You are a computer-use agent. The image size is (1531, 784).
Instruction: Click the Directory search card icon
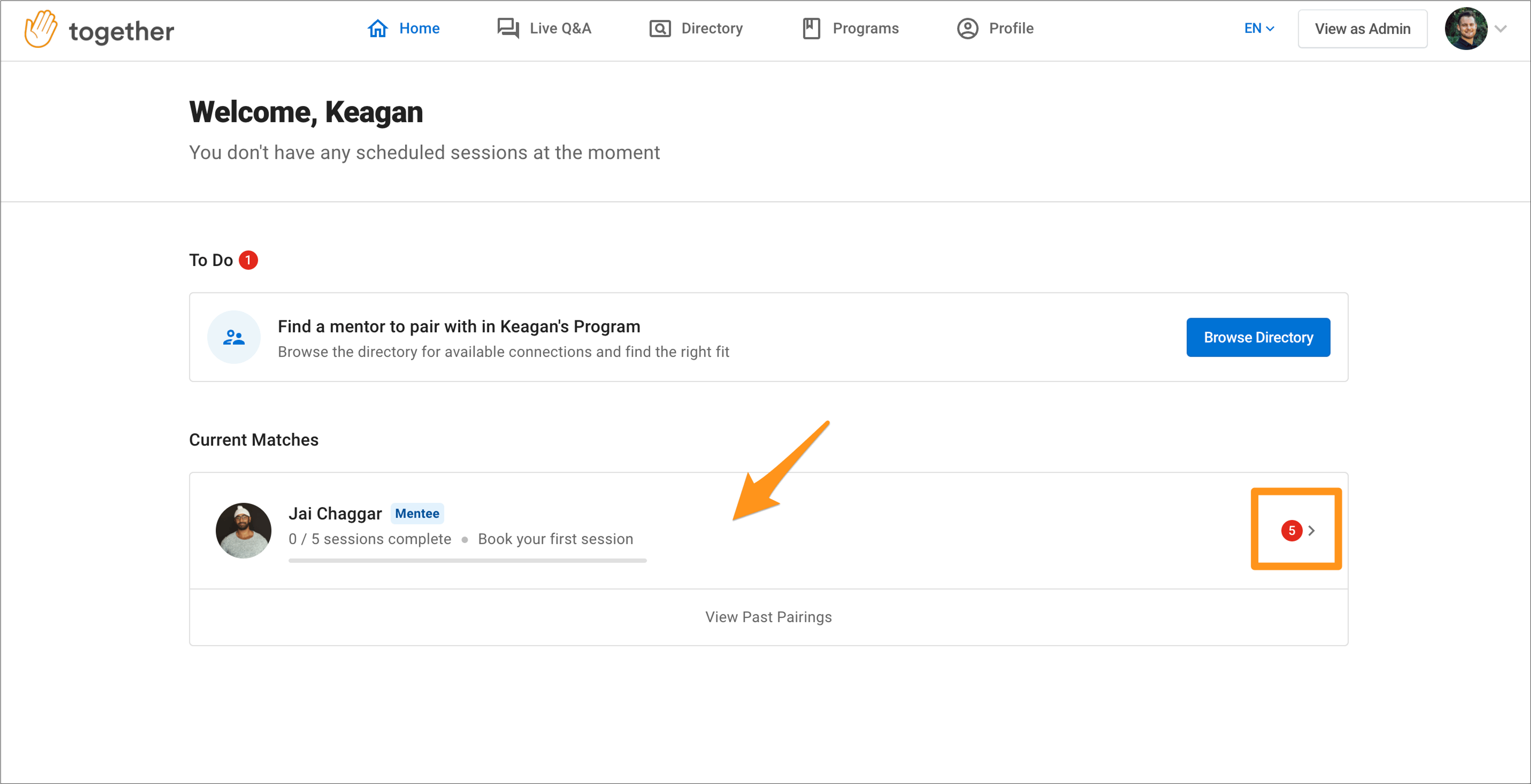pyautogui.click(x=660, y=29)
